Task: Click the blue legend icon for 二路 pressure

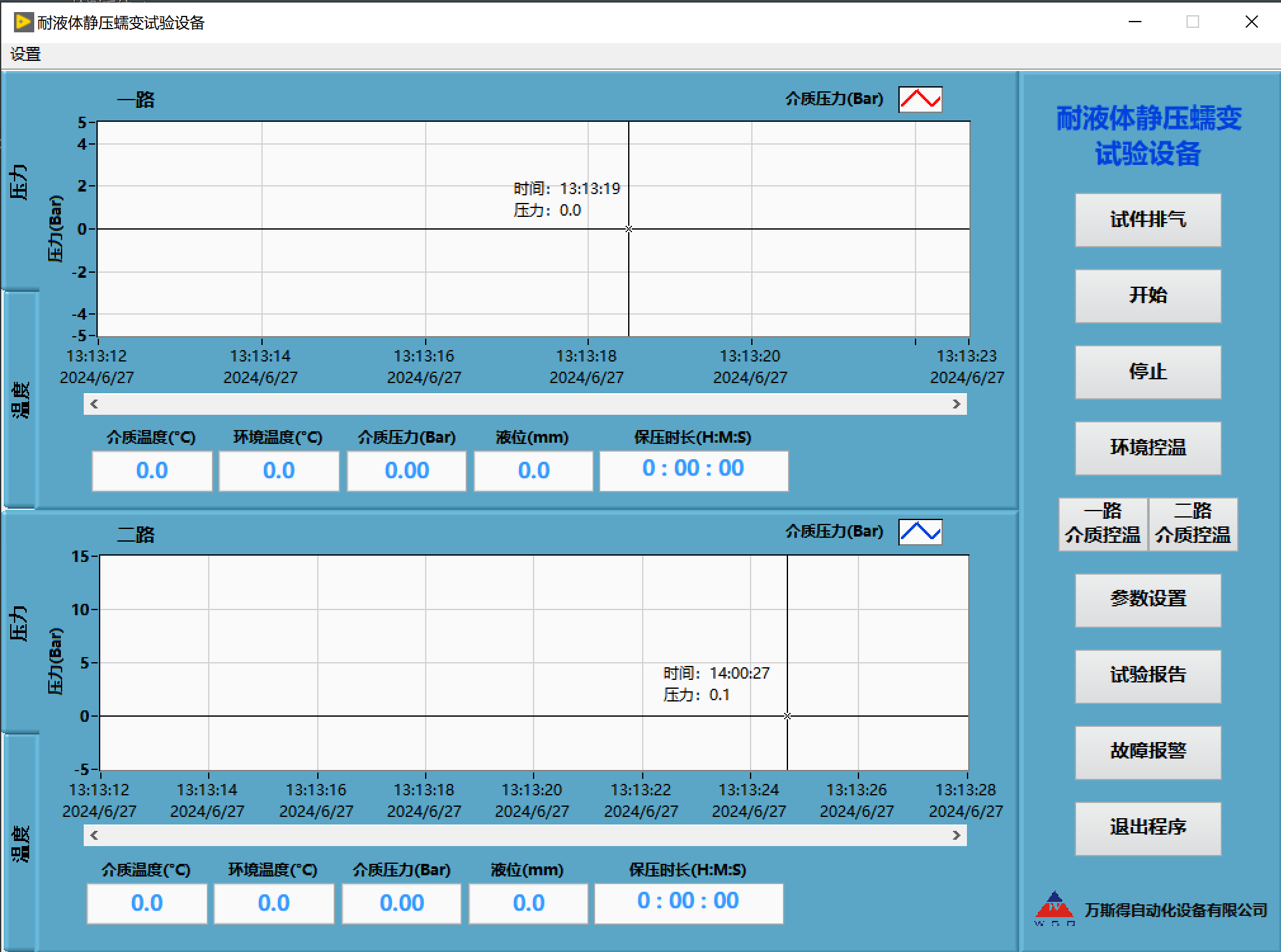Action: (x=920, y=532)
